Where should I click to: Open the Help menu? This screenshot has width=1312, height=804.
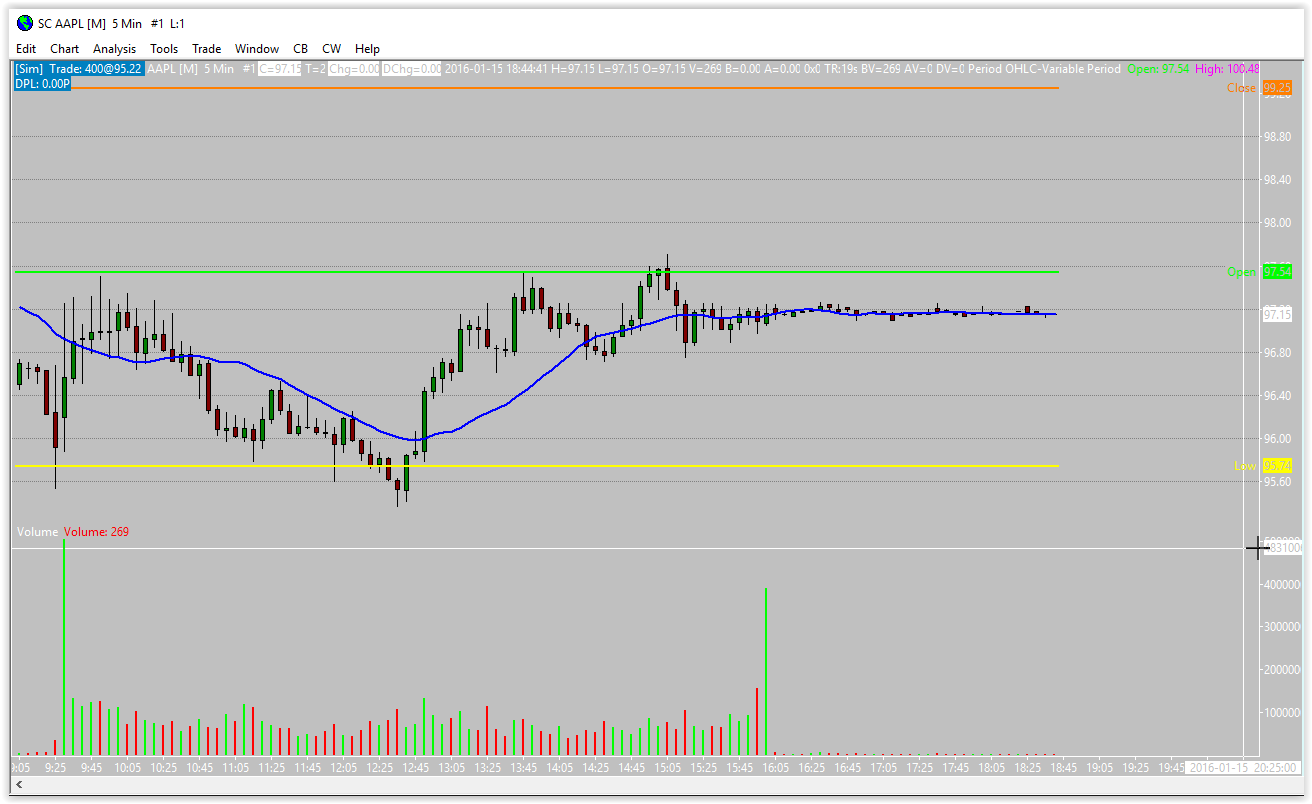pyautogui.click(x=367, y=48)
